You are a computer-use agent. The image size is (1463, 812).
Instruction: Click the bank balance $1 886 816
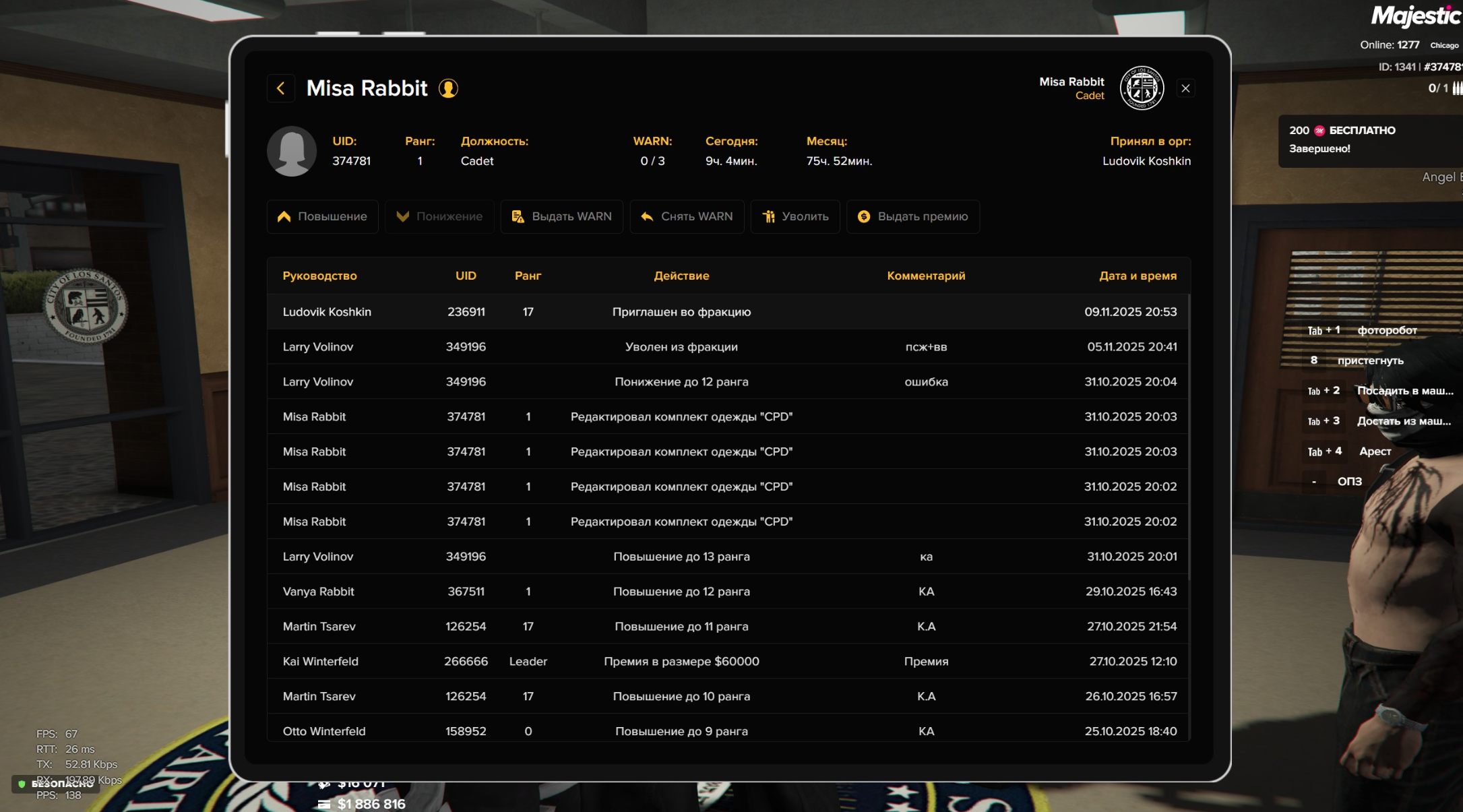[371, 804]
